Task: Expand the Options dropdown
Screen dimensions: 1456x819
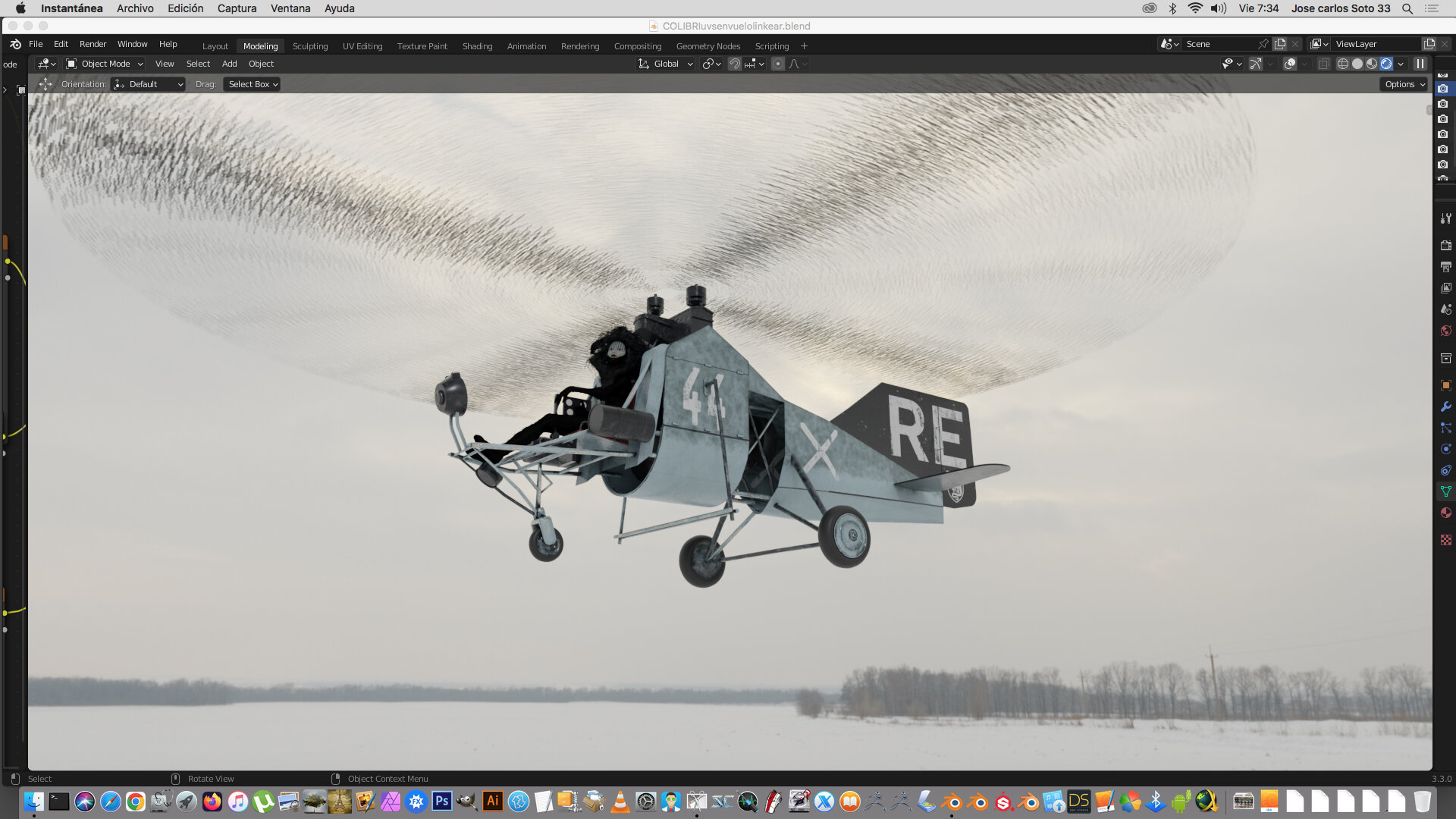Action: 1404,84
